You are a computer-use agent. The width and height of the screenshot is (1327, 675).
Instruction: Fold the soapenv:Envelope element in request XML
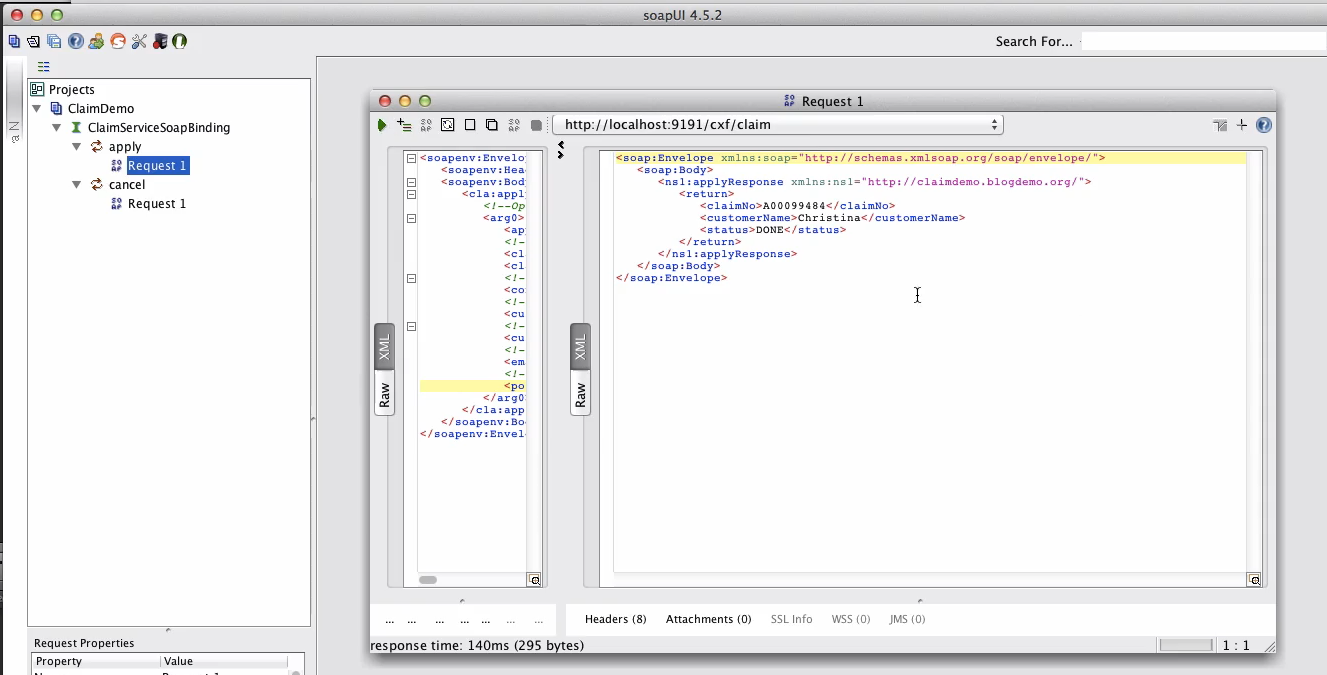(410, 158)
